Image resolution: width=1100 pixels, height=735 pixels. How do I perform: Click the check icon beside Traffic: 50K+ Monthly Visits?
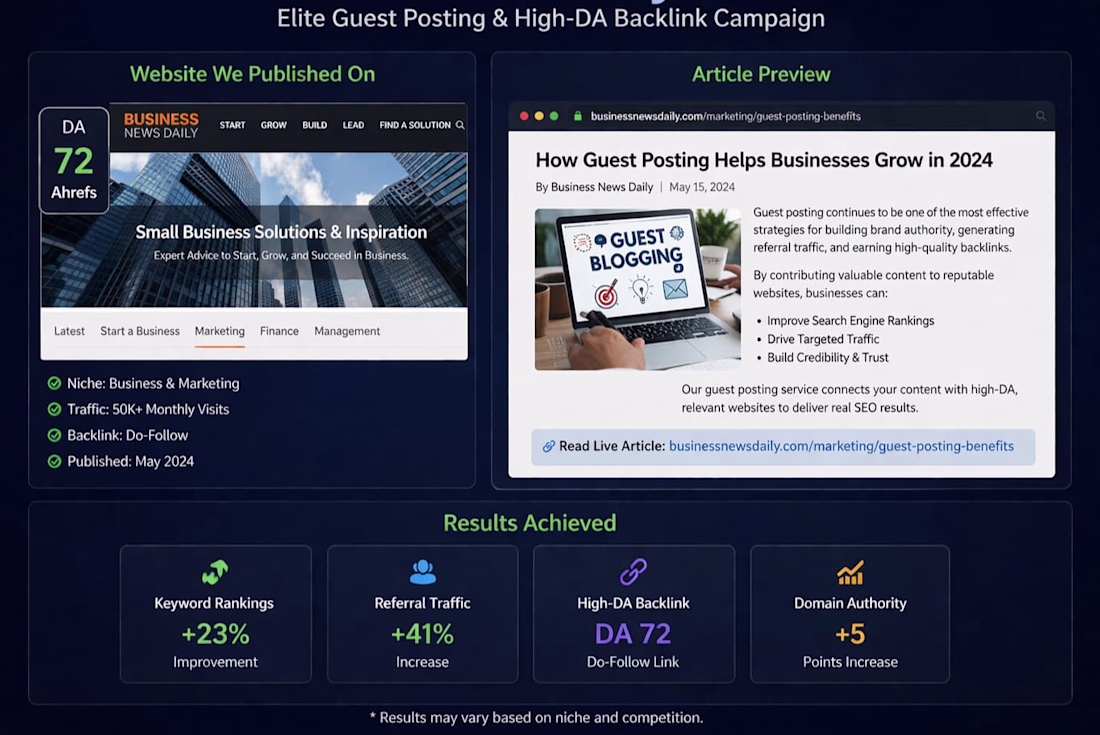tap(54, 409)
